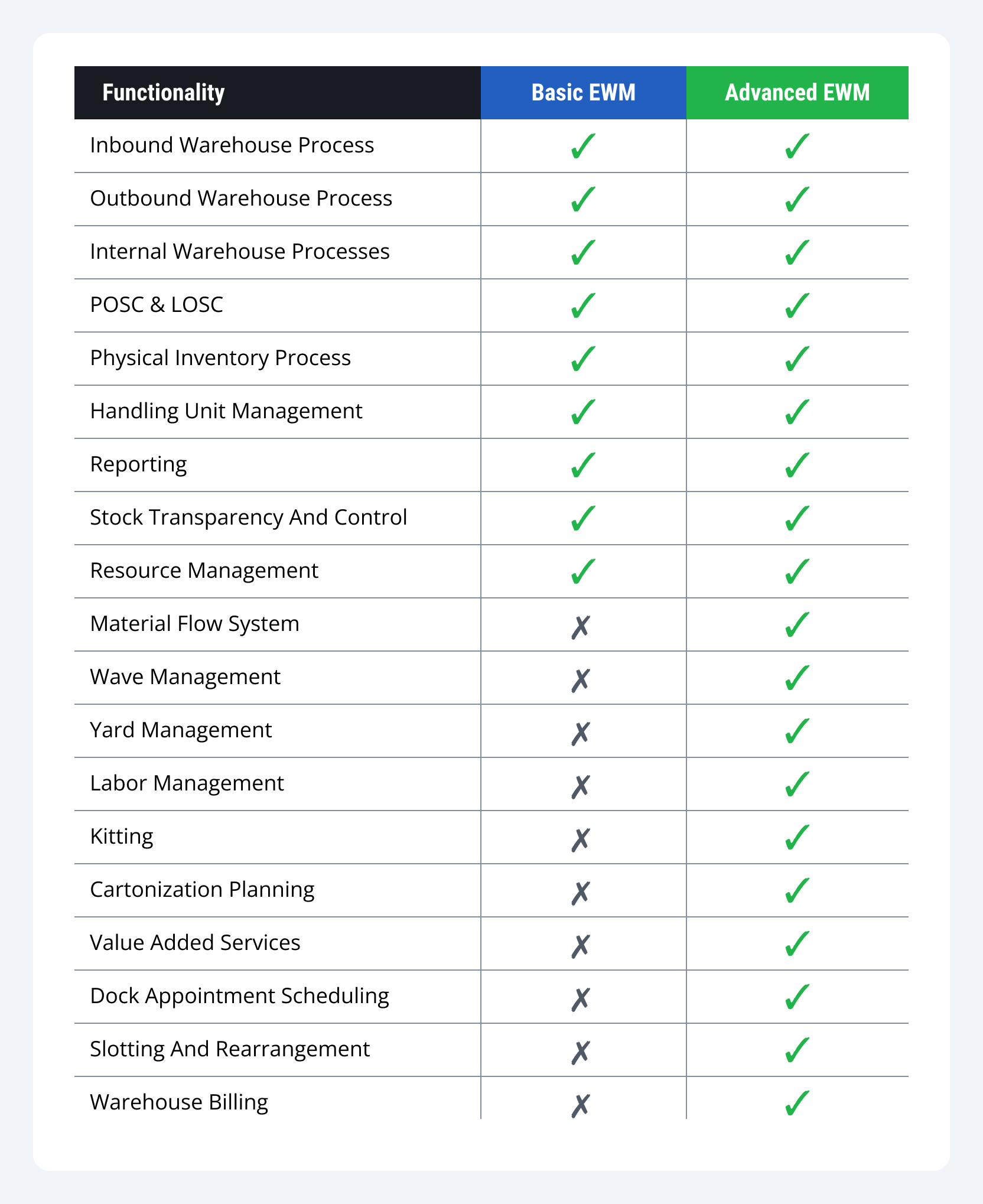Click the Basic EWM checkmark for Inbound Warehouse Process
Image resolution: width=983 pixels, height=1204 pixels.
click(583, 146)
